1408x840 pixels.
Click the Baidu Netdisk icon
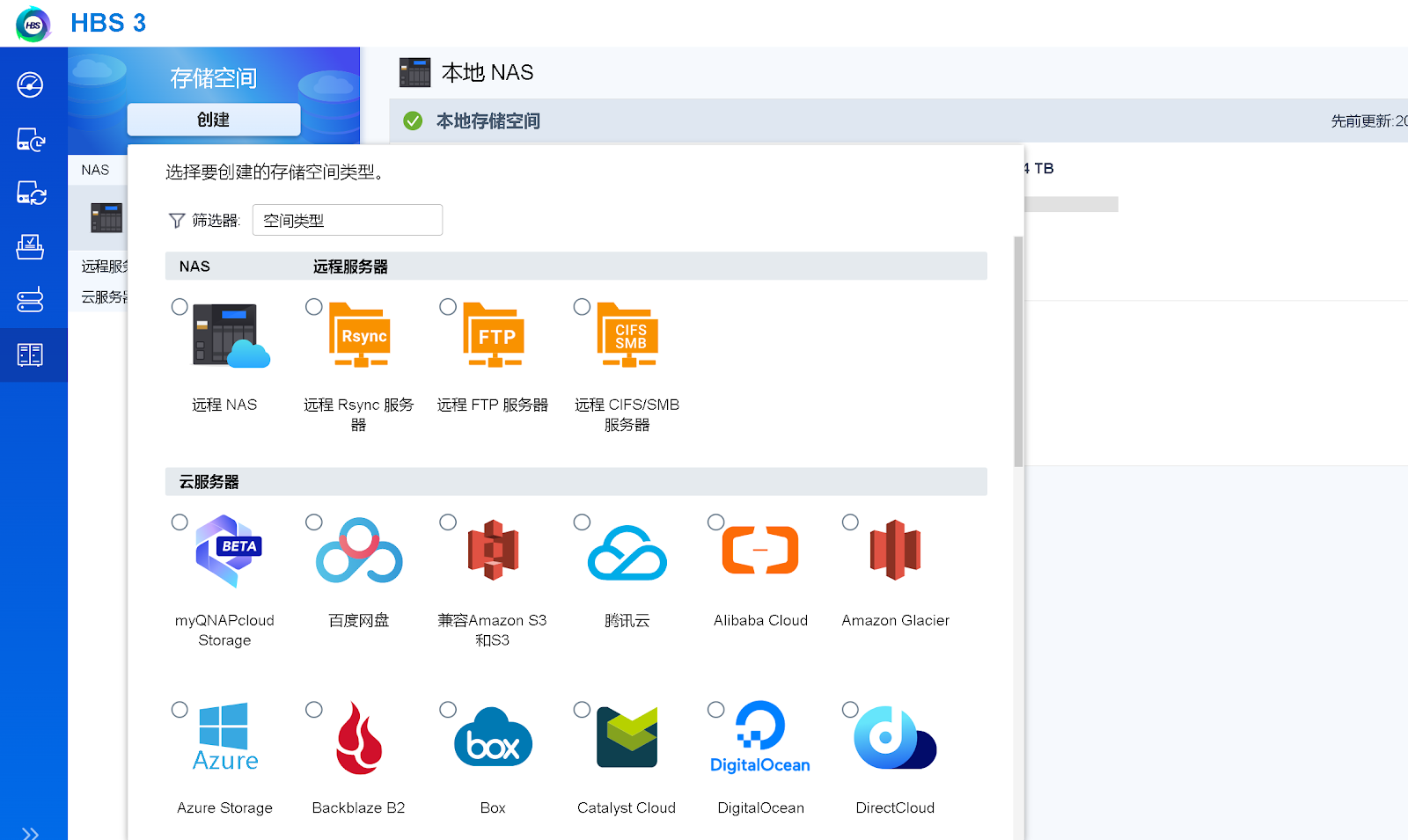coord(359,551)
